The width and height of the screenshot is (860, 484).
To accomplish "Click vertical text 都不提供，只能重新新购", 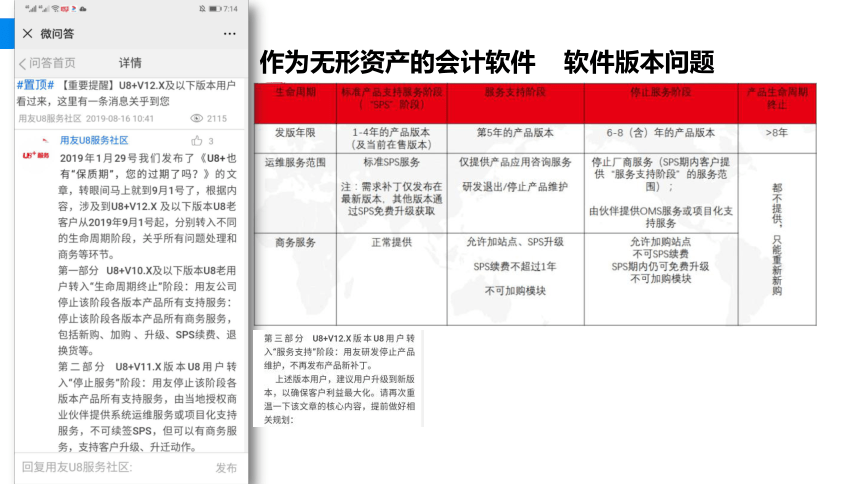I will tap(777, 239).
